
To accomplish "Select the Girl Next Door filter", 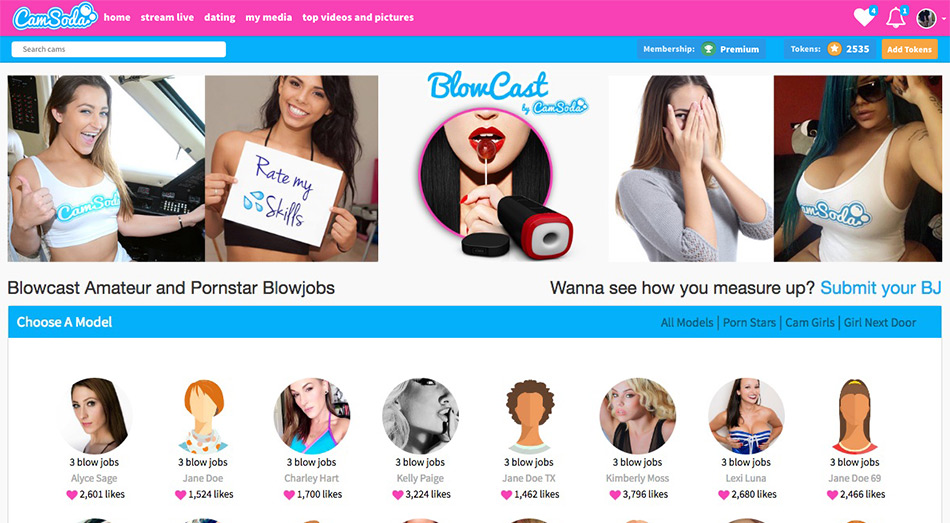I will click(x=880, y=322).
